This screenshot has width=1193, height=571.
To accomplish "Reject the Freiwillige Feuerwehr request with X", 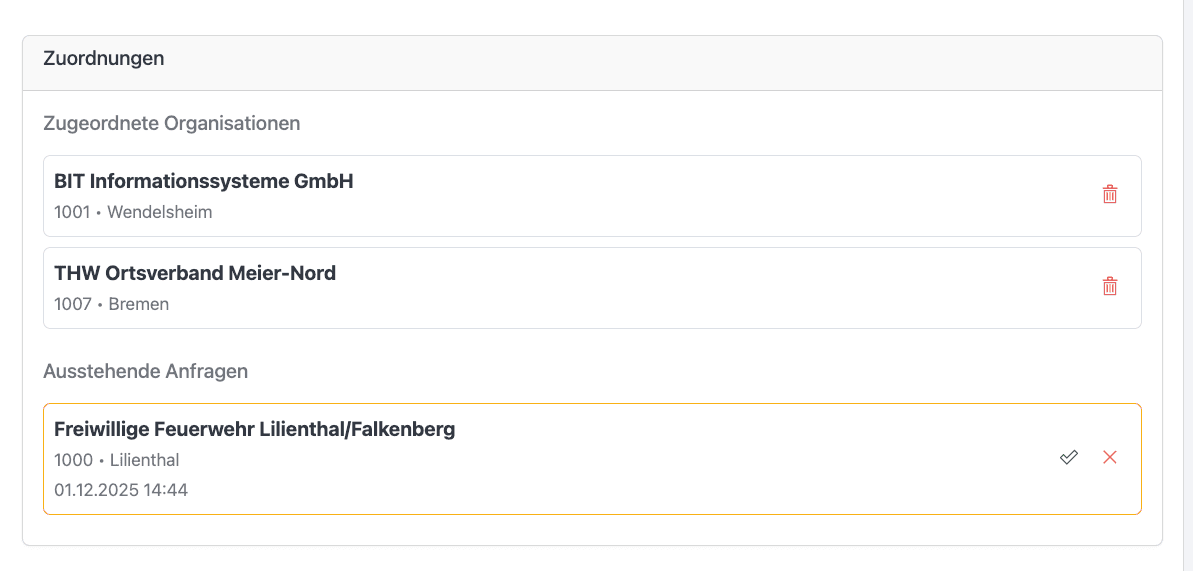I will 1109,457.
